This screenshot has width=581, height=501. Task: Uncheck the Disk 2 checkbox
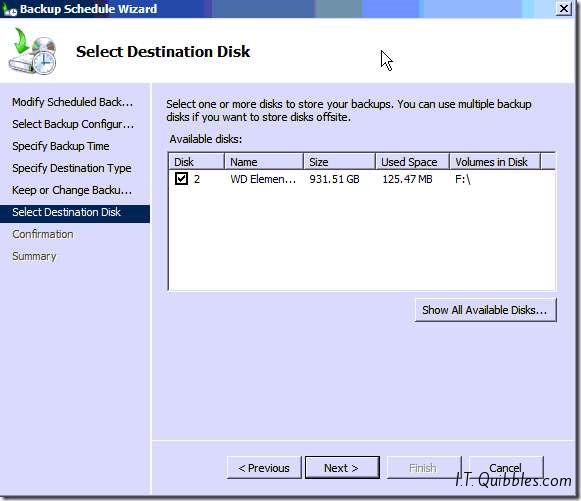pos(182,179)
